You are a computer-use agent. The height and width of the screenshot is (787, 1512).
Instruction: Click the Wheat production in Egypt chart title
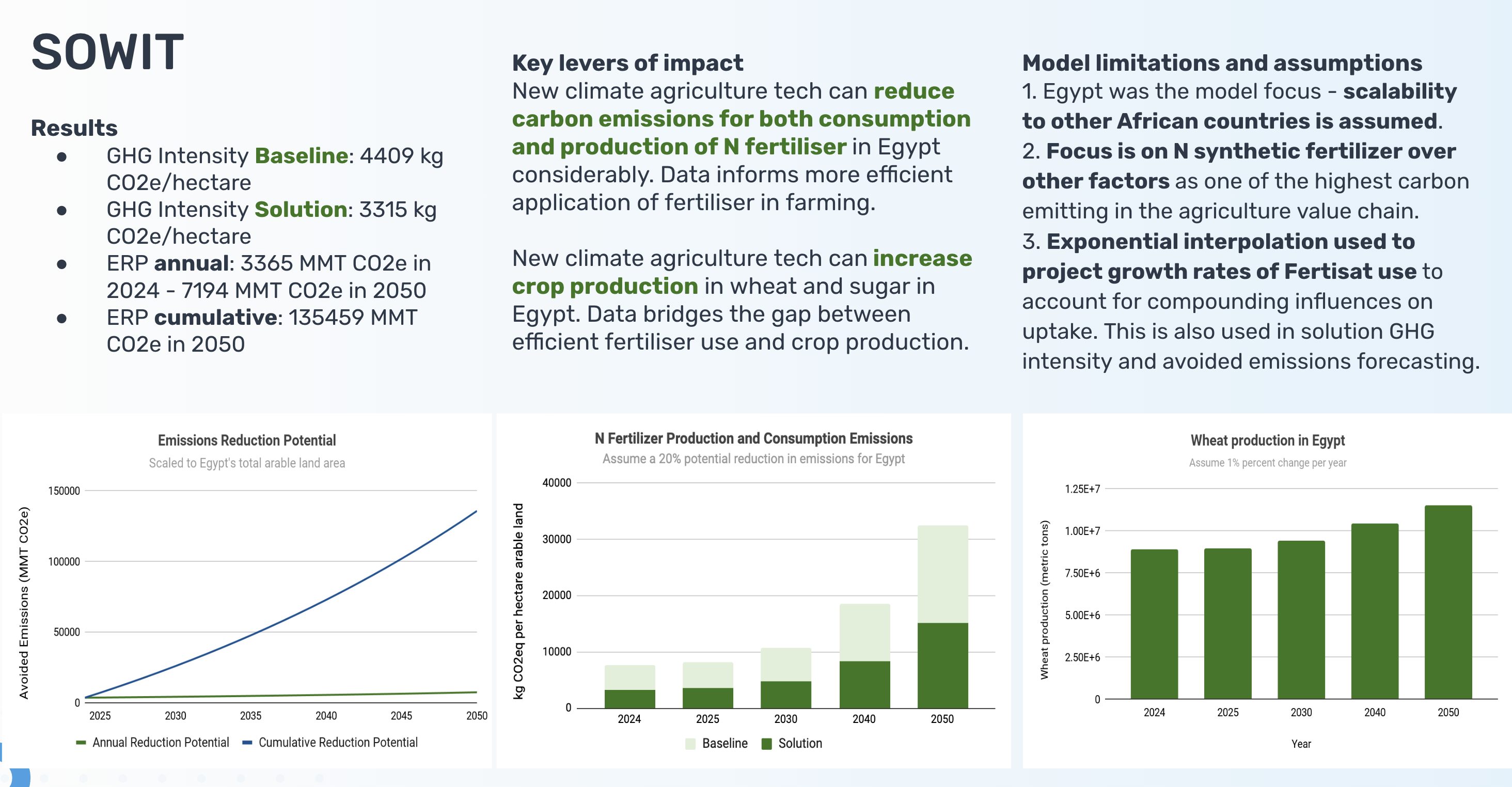click(x=1268, y=440)
